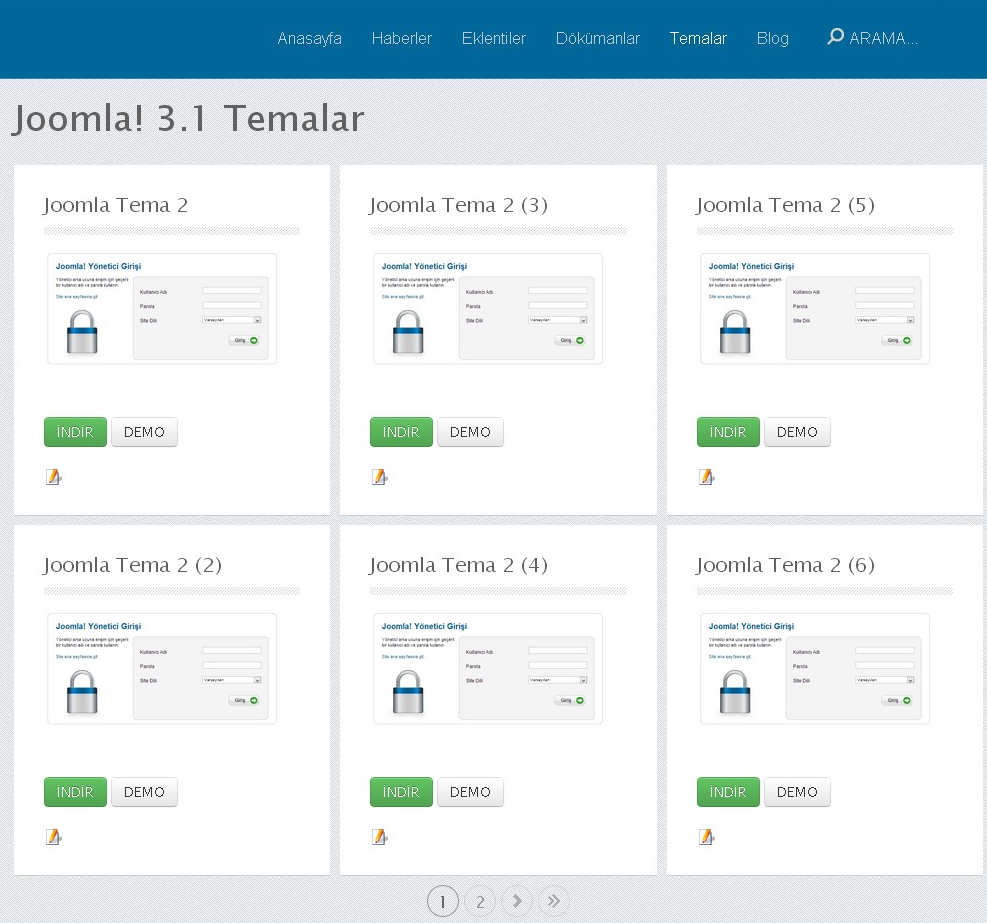Image resolution: width=987 pixels, height=923 pixels.
Task: Open the Blog menu item
Action: [772, 38]
